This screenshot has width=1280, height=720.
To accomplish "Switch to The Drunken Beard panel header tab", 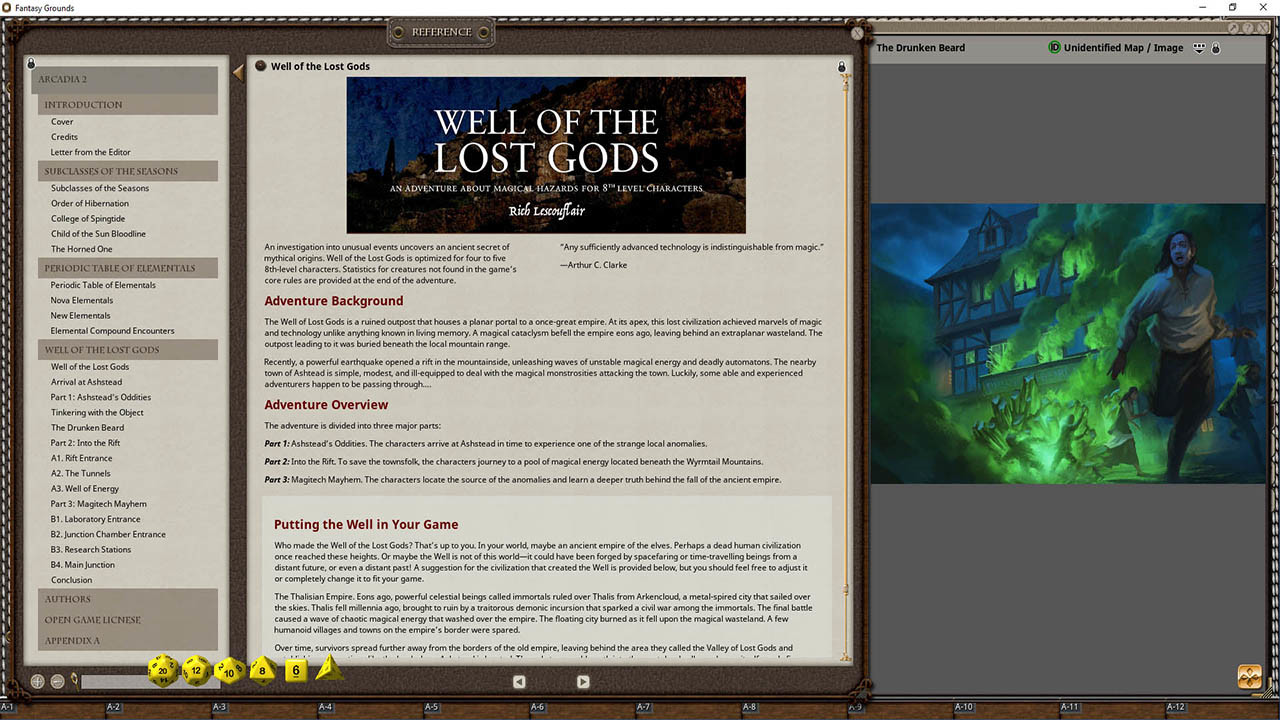I will (920, 47).
